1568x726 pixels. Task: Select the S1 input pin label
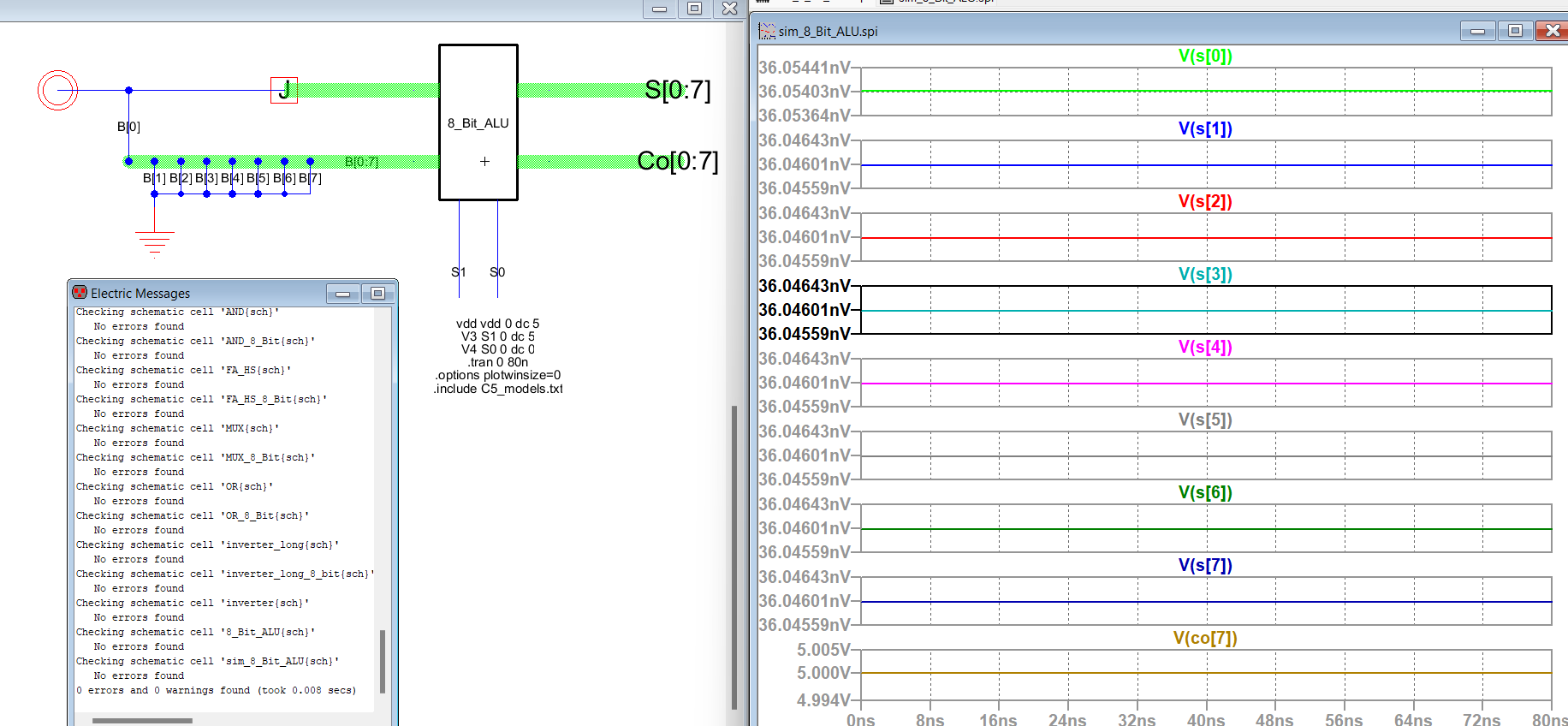click(x=459, y=272)
